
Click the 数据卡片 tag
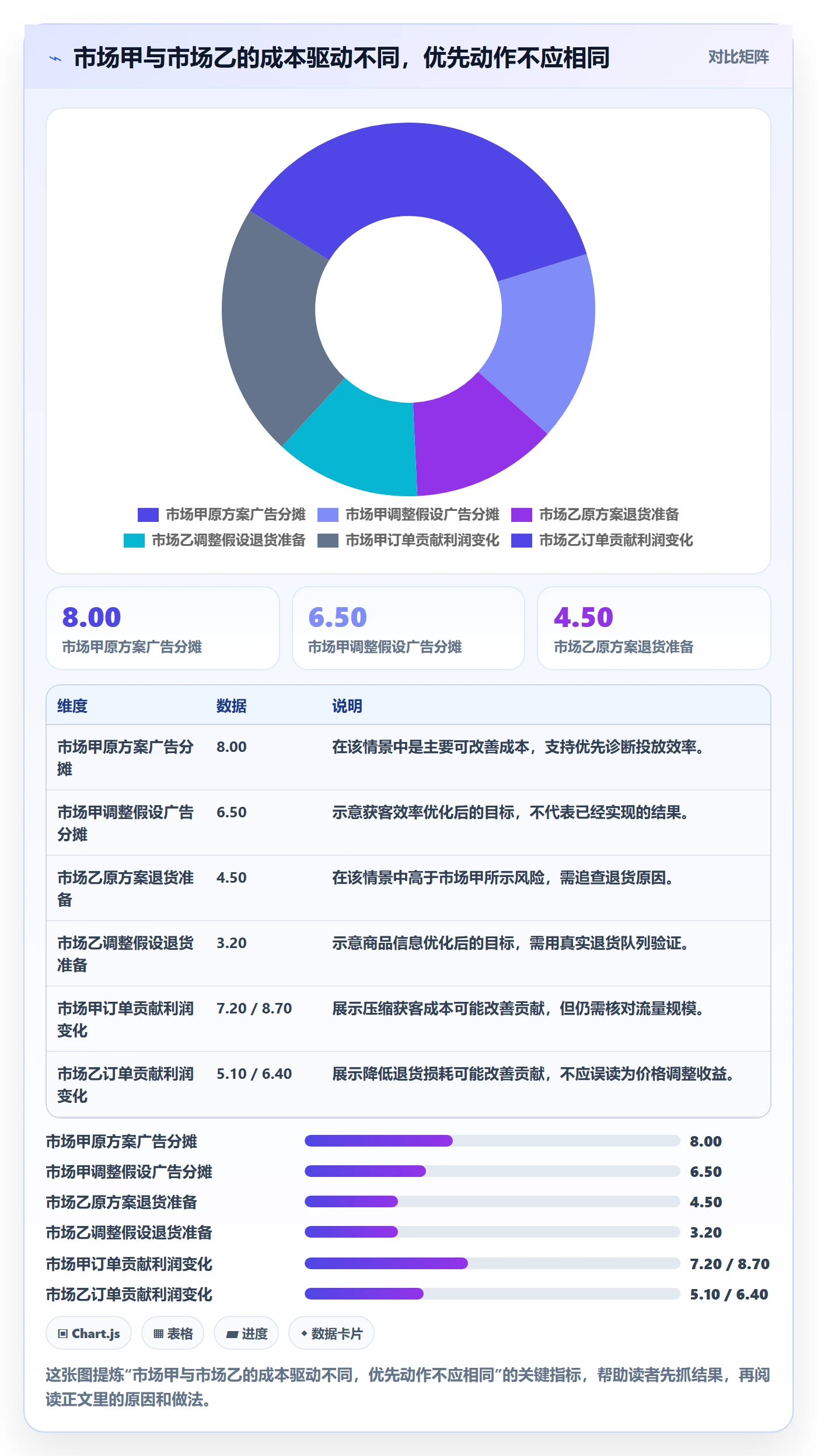(x=331, y=1333)
